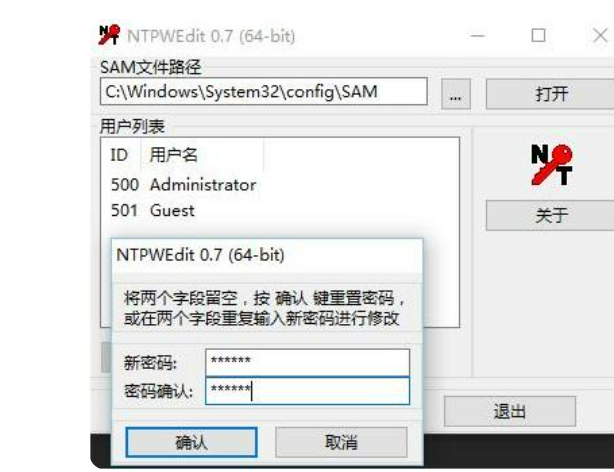This screenshot has width=614, height=472.
Task: Click inside the SAM file path field
Action: point(264,92)
